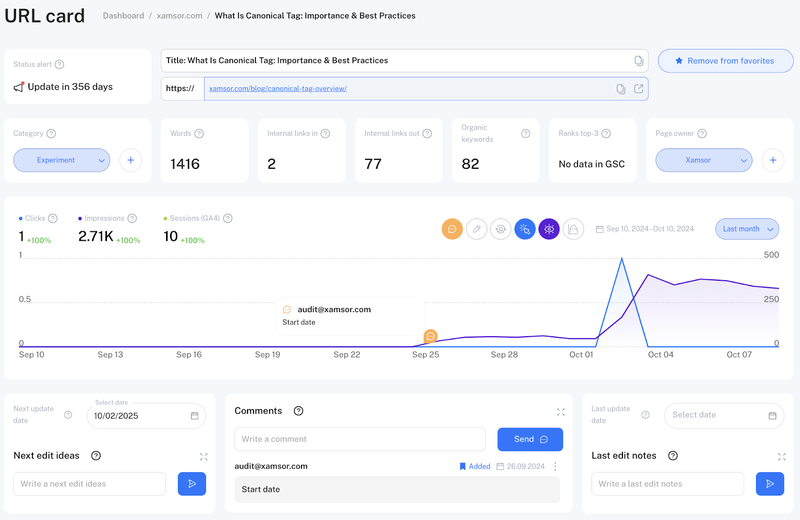
Task: Expand the Comments panel
Action: pyautogui.click(x=561, y=412)
